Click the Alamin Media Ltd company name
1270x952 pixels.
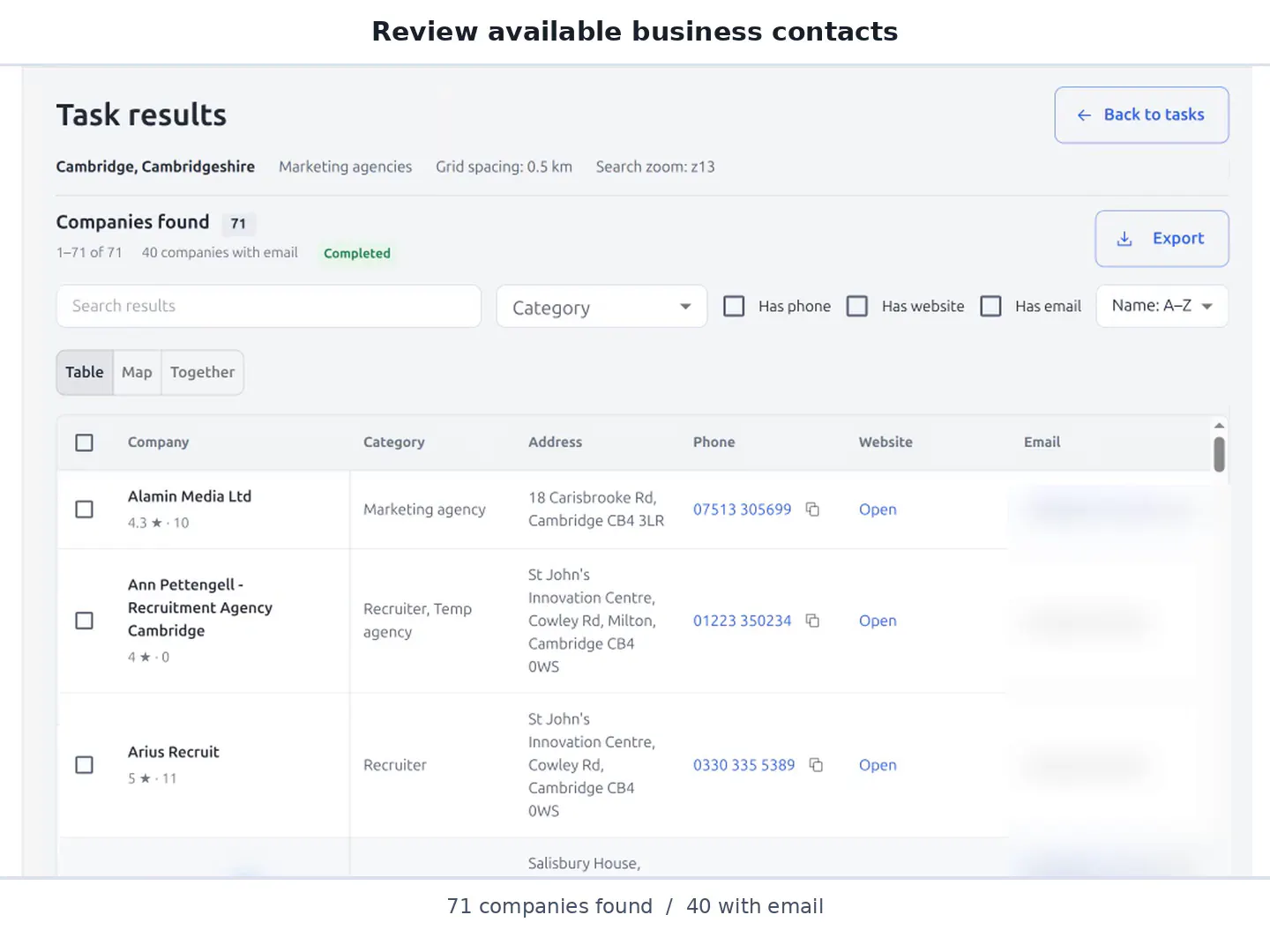click(190, 496)
